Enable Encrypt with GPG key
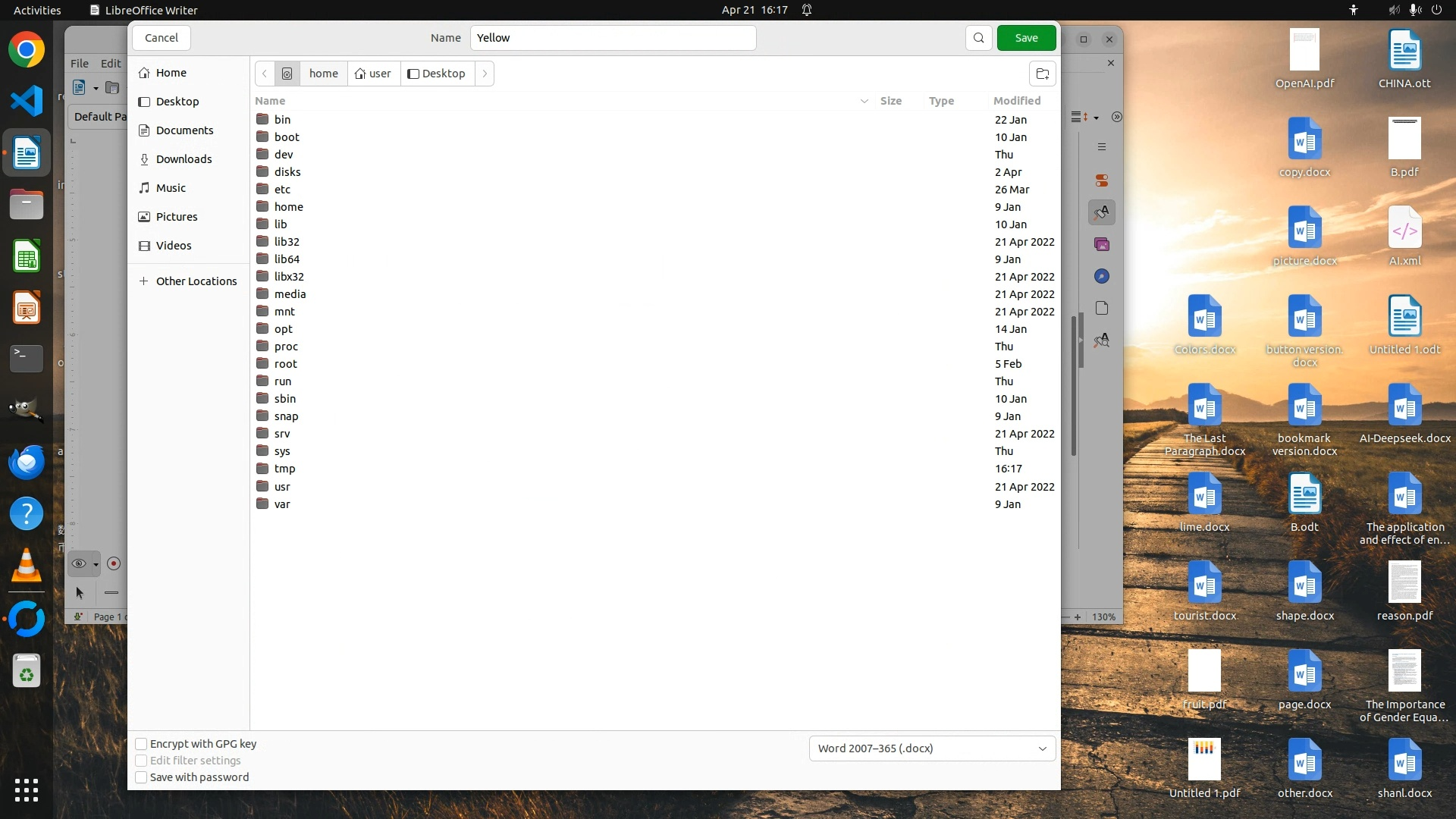The image size is (1456, 819). (x=141, y=744)
